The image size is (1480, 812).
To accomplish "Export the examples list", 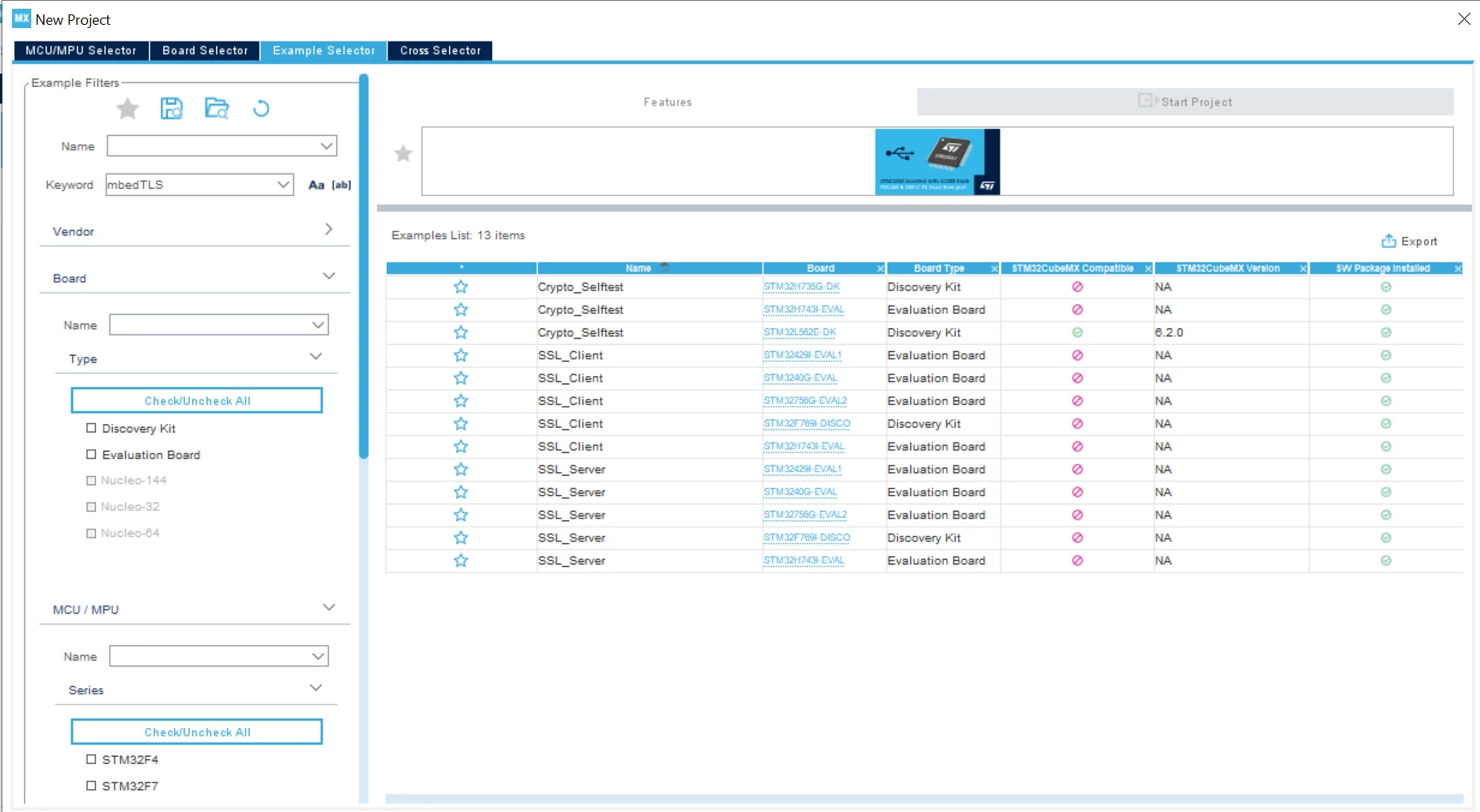I will coord(1410,241).
